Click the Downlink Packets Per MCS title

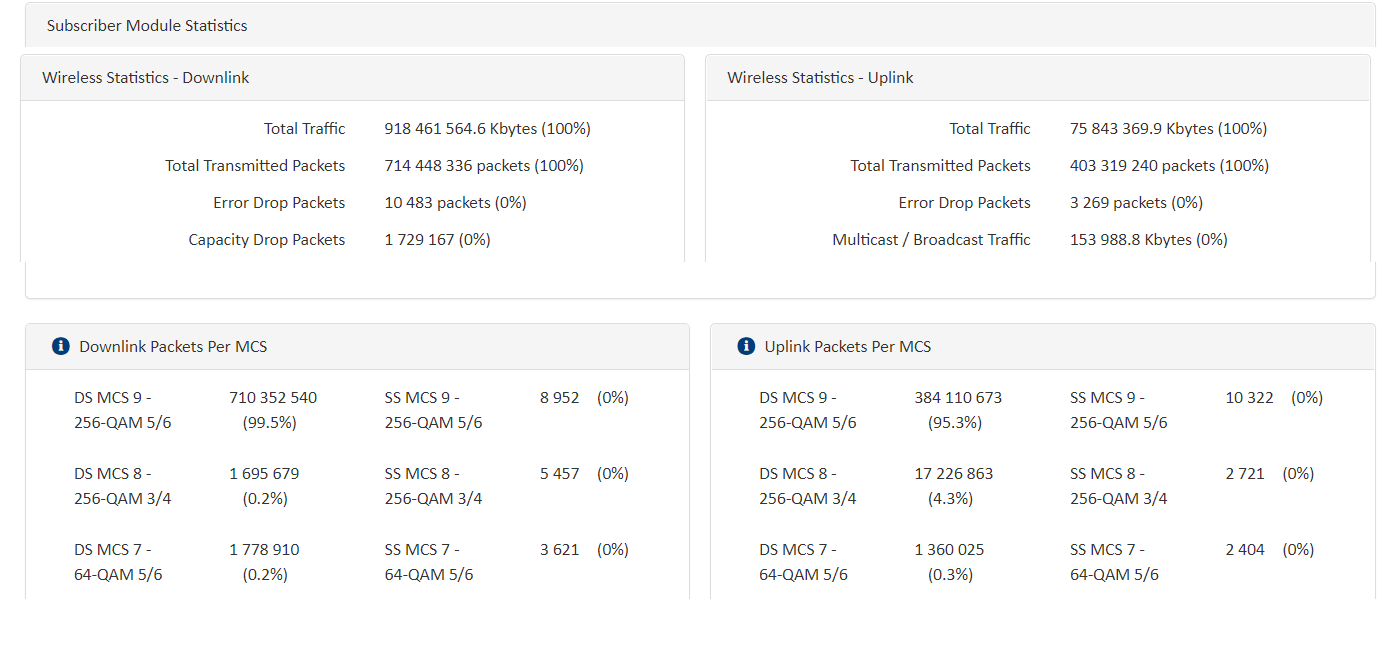pyautogui.click(x=173, y=347)
